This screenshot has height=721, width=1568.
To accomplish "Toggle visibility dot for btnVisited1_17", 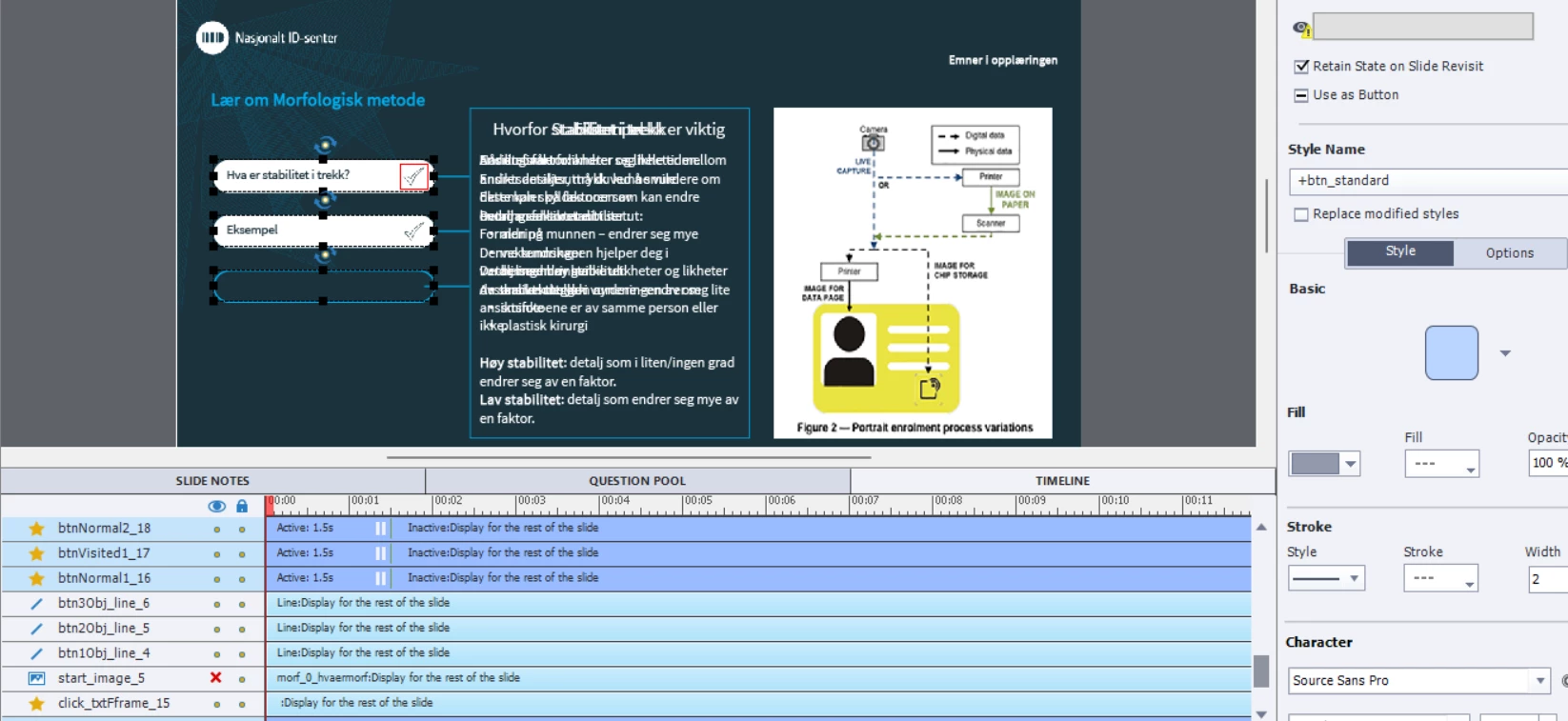I will click(x=217, y=554).
